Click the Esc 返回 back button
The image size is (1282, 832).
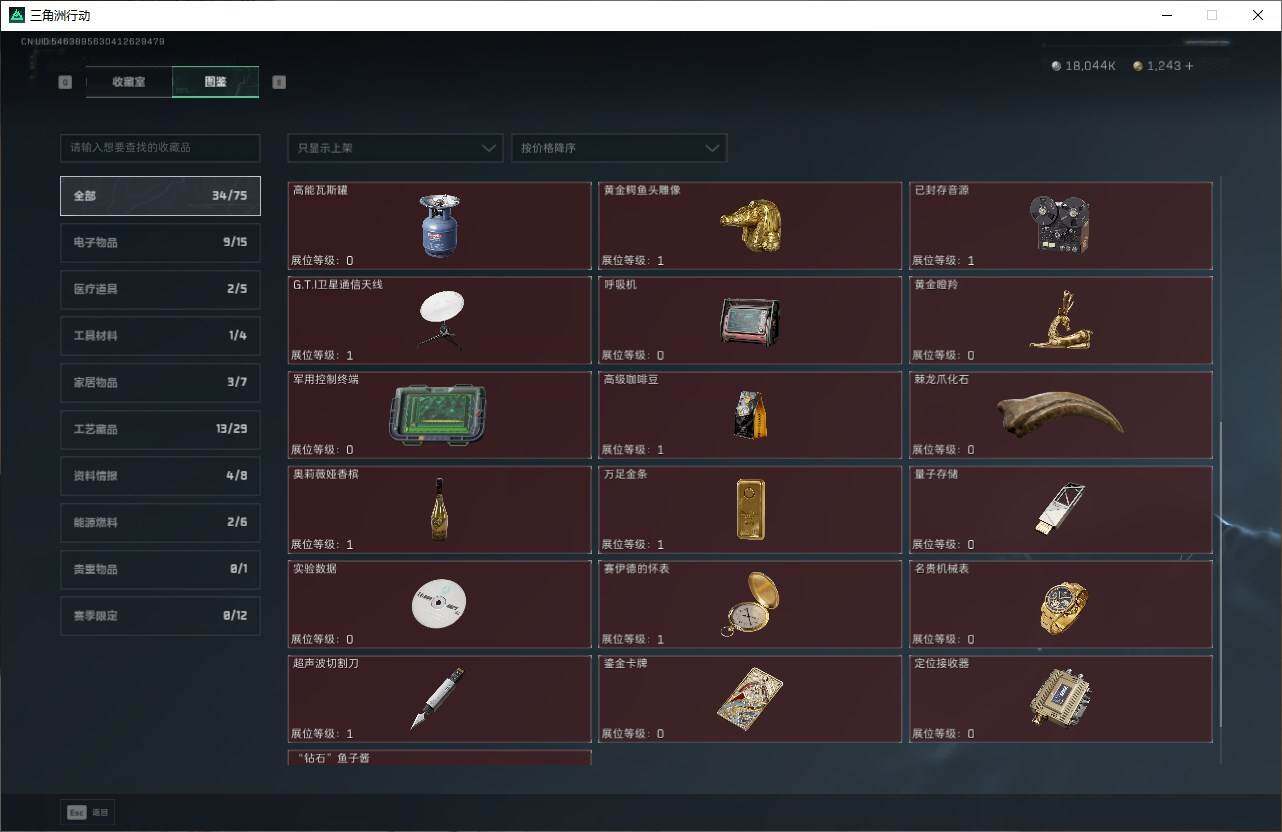pyautogui.click(x=87, y=812)
